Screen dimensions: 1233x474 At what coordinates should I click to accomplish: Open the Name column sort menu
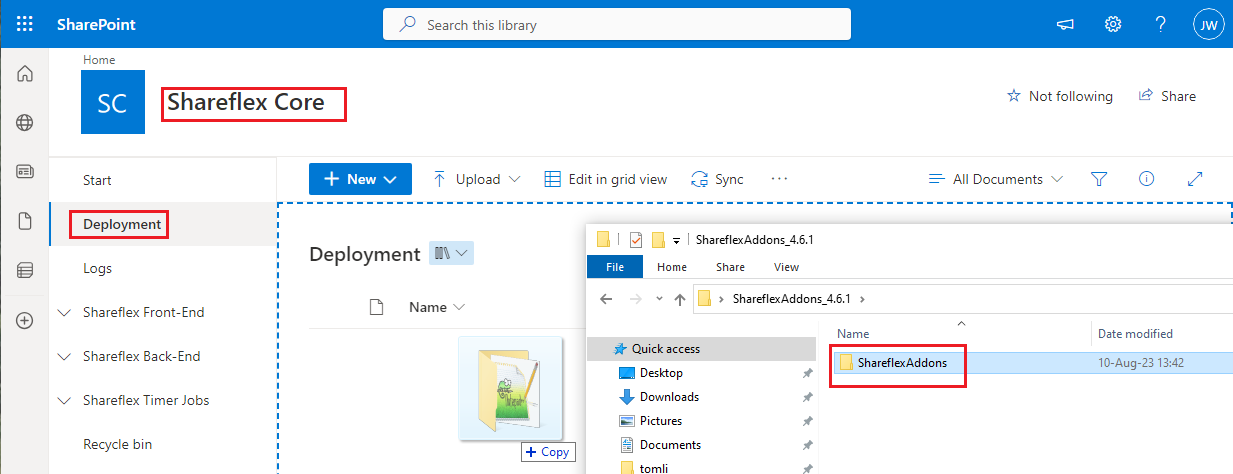(x=437, y=307)
